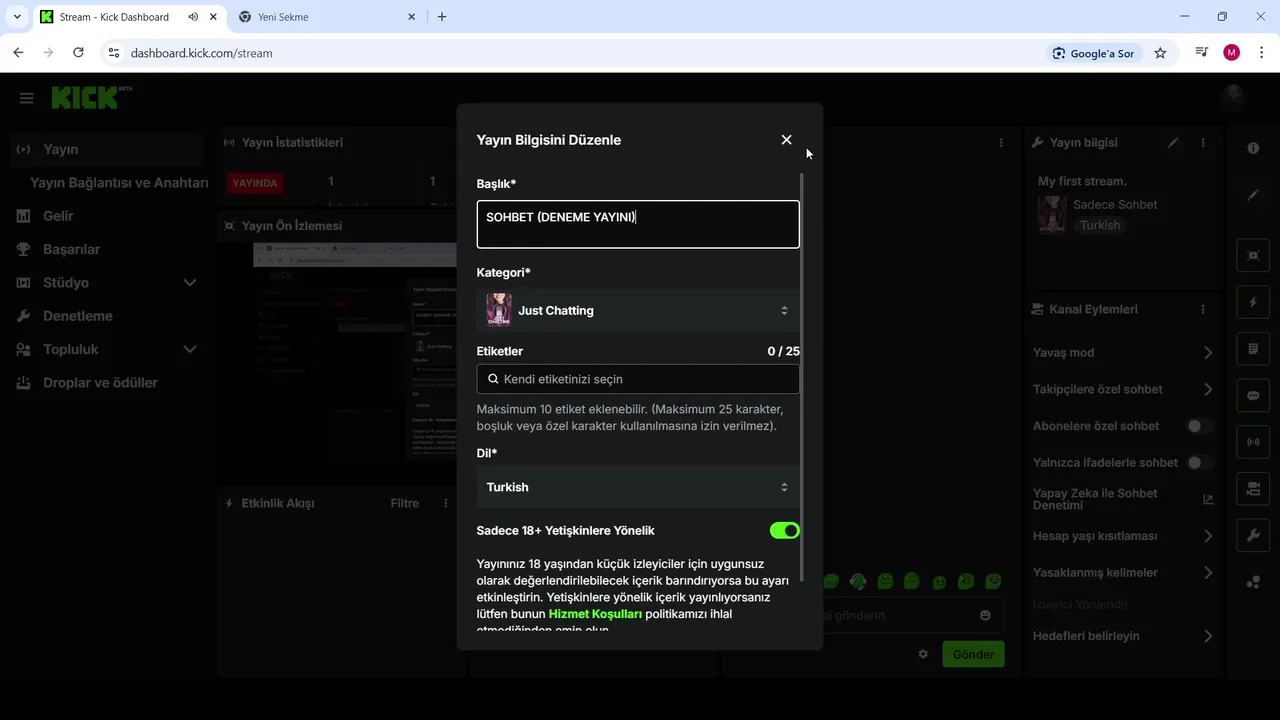Click the Turkish tag in Yayın bilgisi panel
1280x720 pixels.
tap(1100, 226)
